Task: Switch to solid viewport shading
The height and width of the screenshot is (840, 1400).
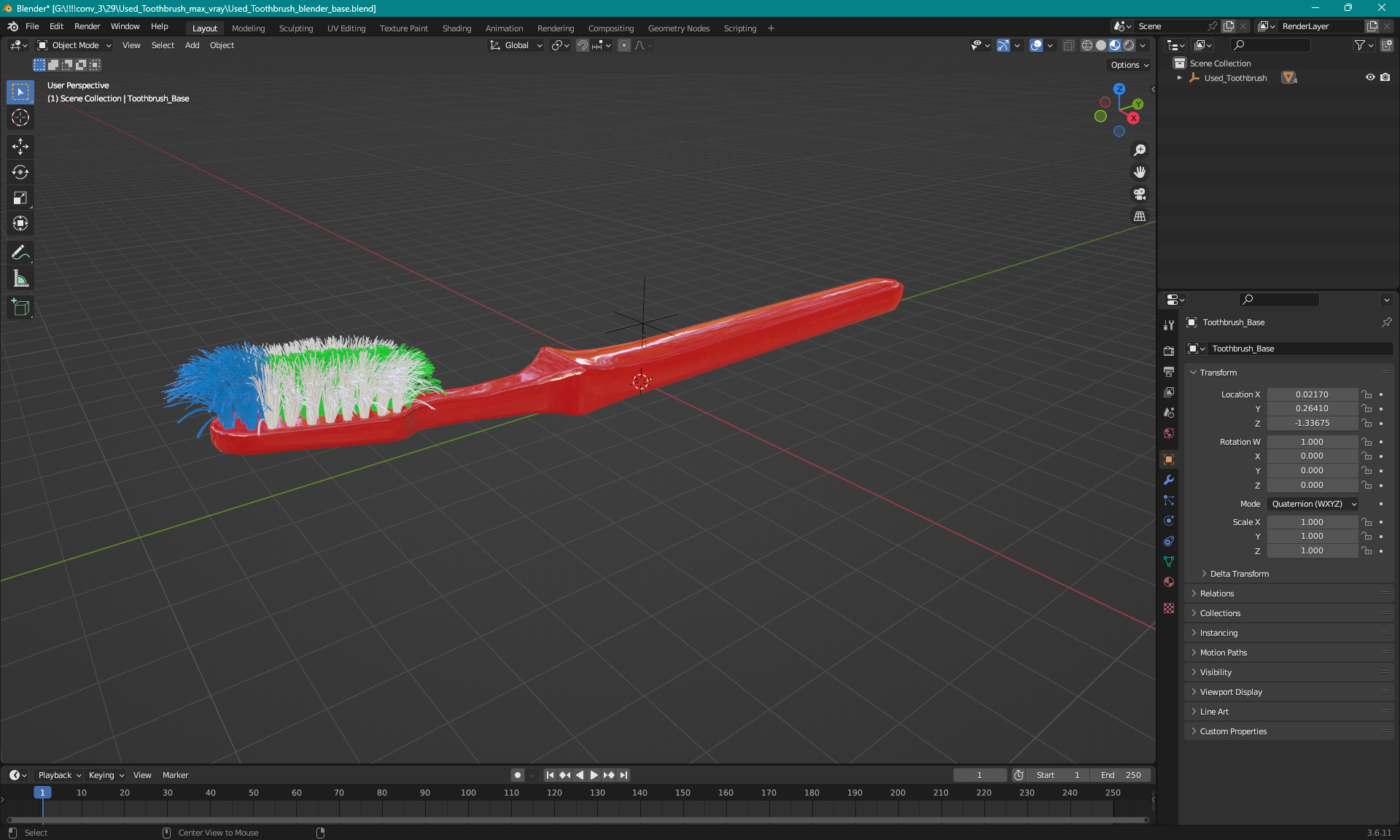Action: [x=1101, y=45]
